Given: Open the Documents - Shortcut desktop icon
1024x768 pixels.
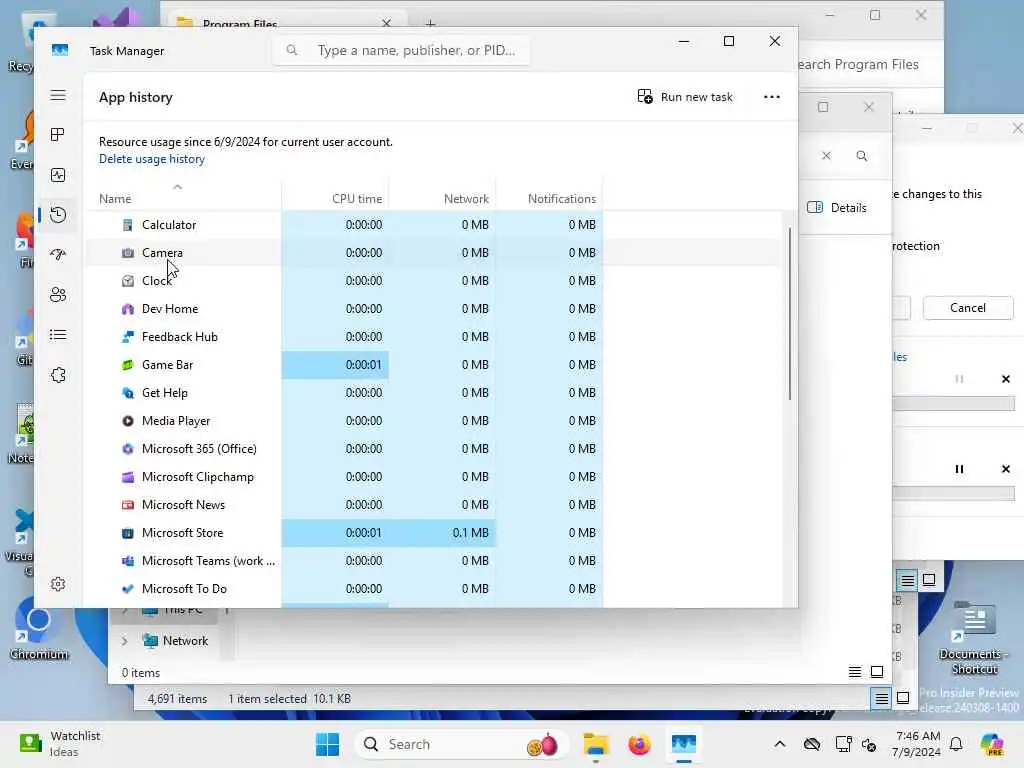Looking at the screenshot, I should (x=973, y=637).
